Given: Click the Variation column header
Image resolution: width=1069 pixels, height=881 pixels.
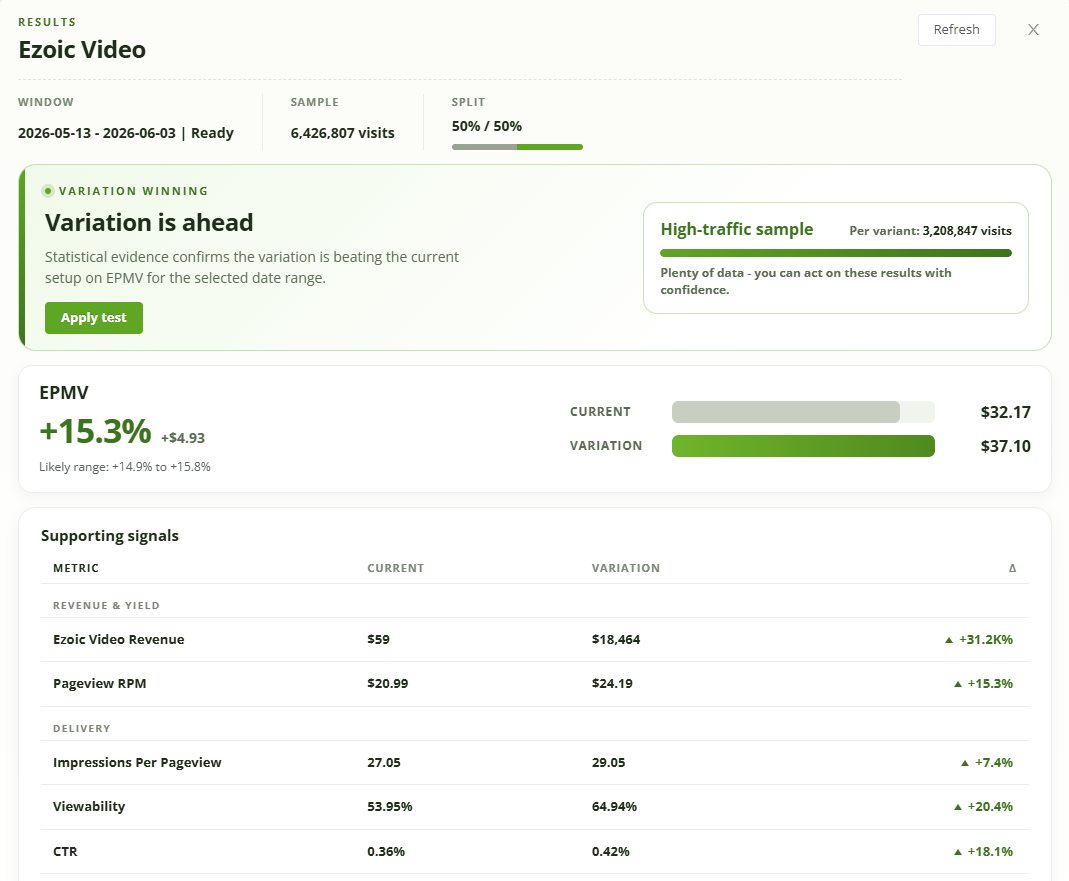Looking at the screenshot, I should [626, 568].
